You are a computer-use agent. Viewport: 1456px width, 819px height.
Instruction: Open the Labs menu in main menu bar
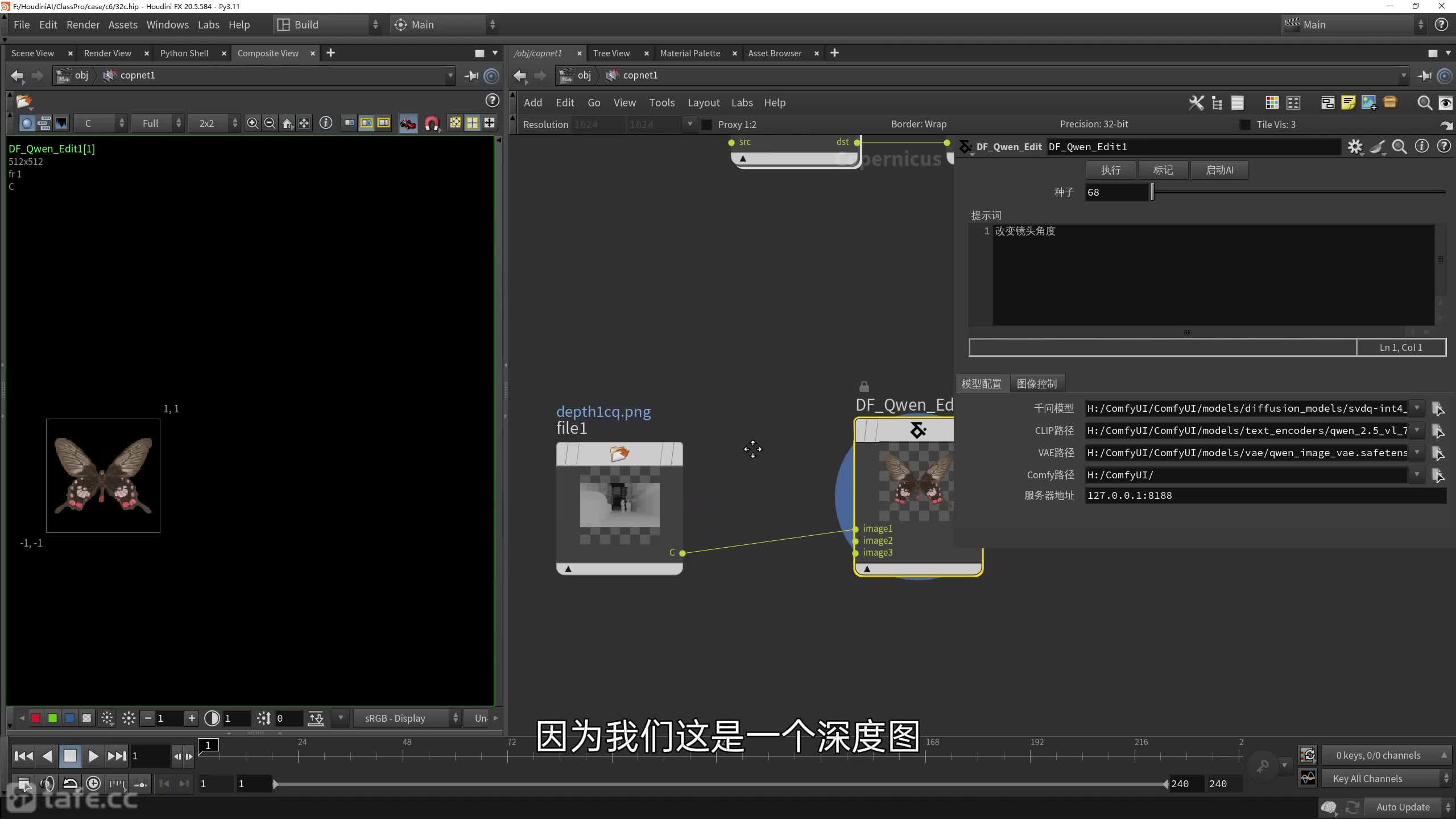pyautogui.click(x=208, y=24)
